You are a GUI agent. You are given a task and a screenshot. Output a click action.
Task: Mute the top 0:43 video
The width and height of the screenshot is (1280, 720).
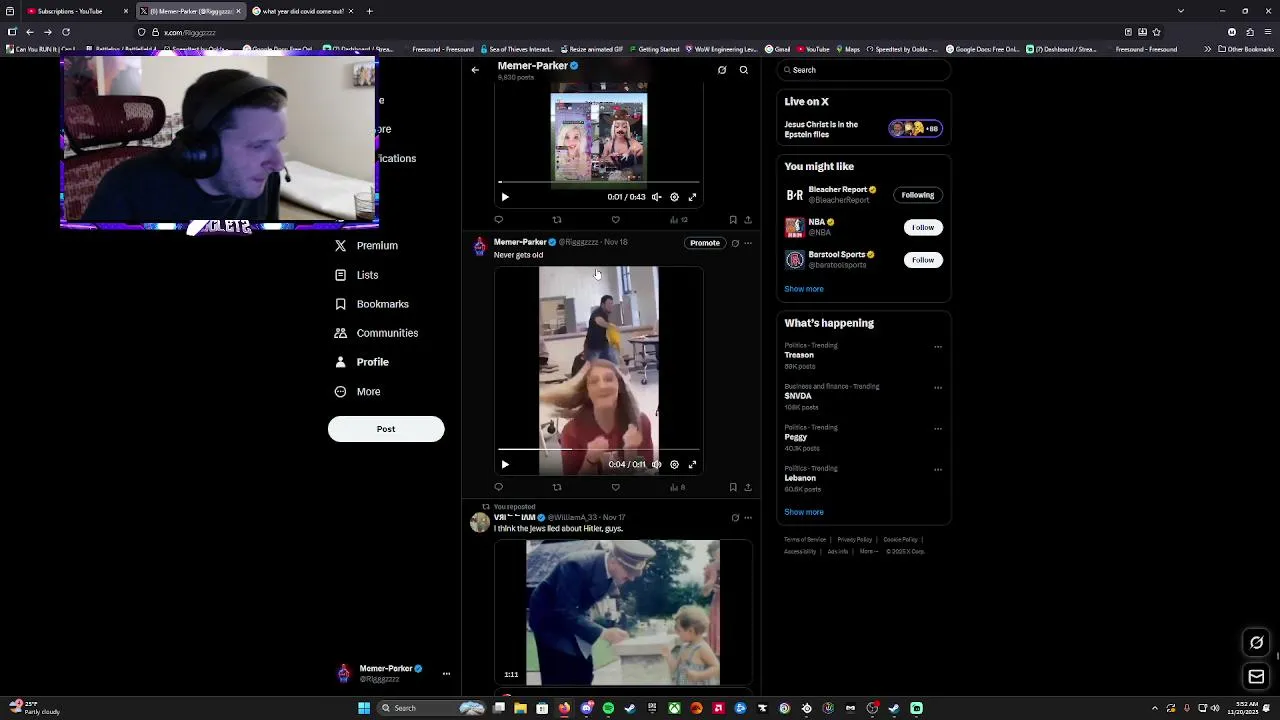pyautogui.click(x=656, y=197)
